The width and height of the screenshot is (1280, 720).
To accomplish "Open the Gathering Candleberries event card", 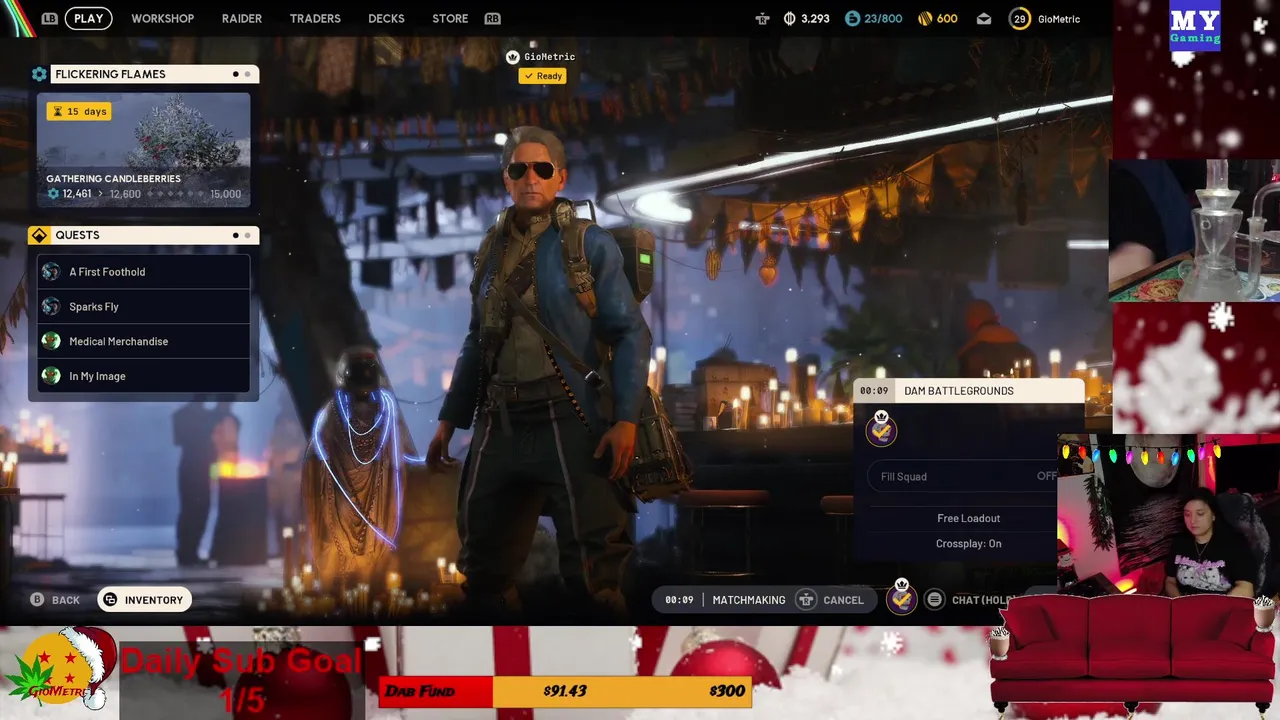I will [144, 150].
